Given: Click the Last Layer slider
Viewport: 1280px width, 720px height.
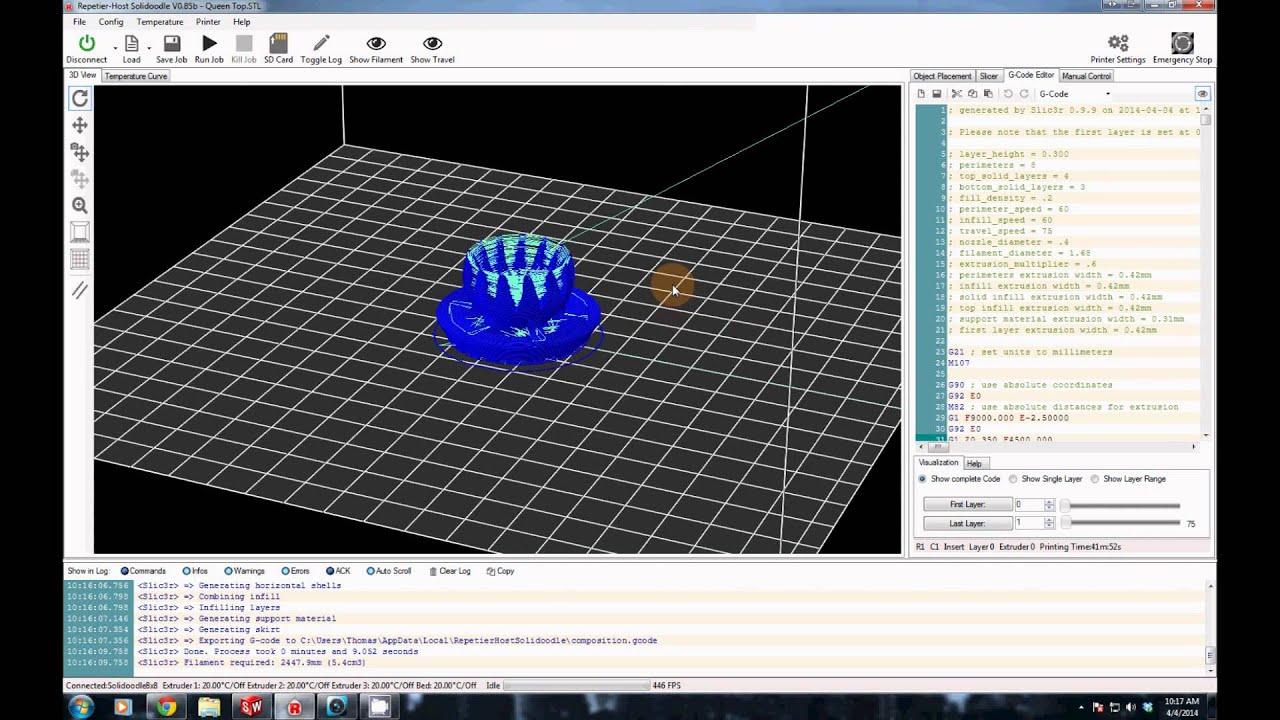Looking at the screenshot, I should pos(1120,523).
